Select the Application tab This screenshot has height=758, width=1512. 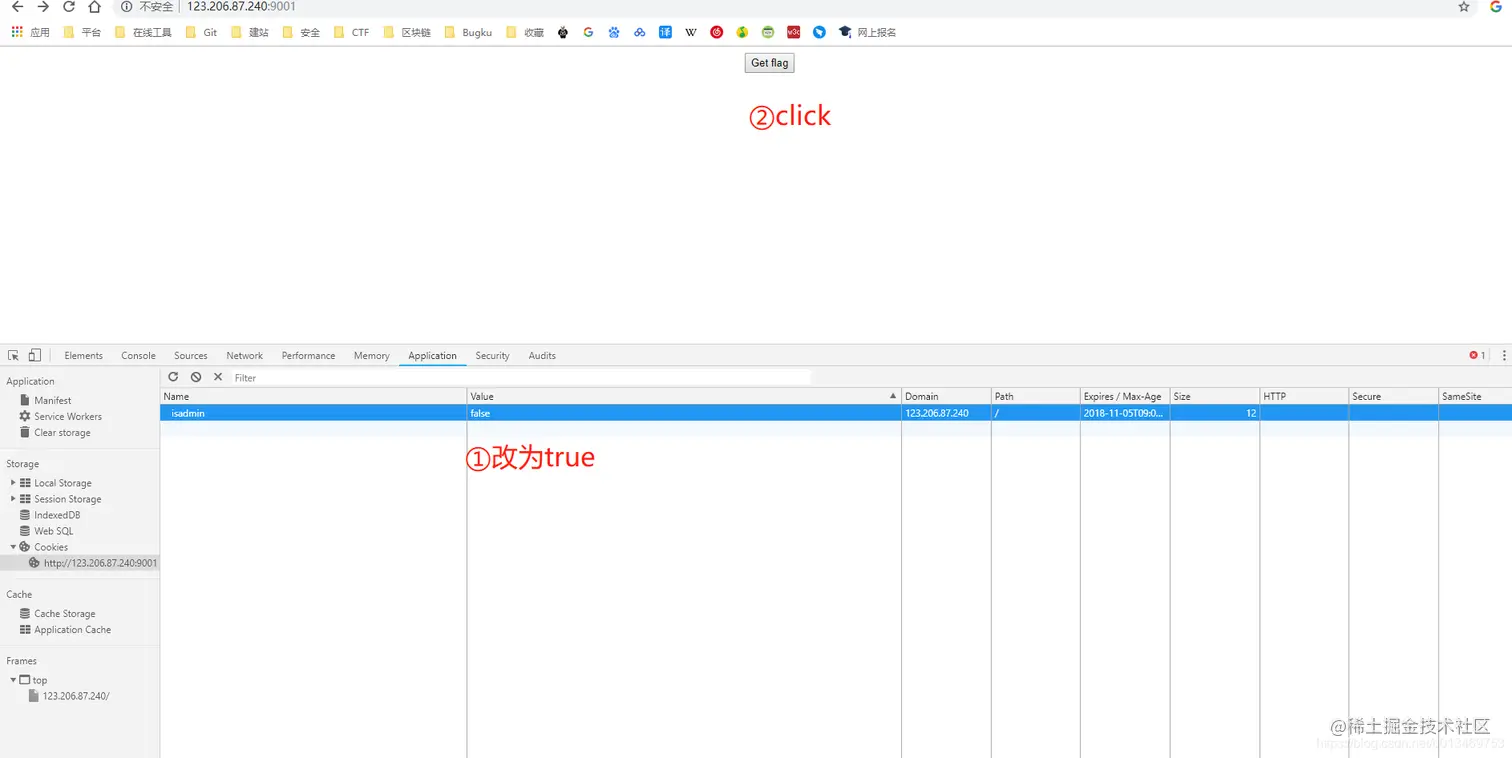[x=432, y=356]
